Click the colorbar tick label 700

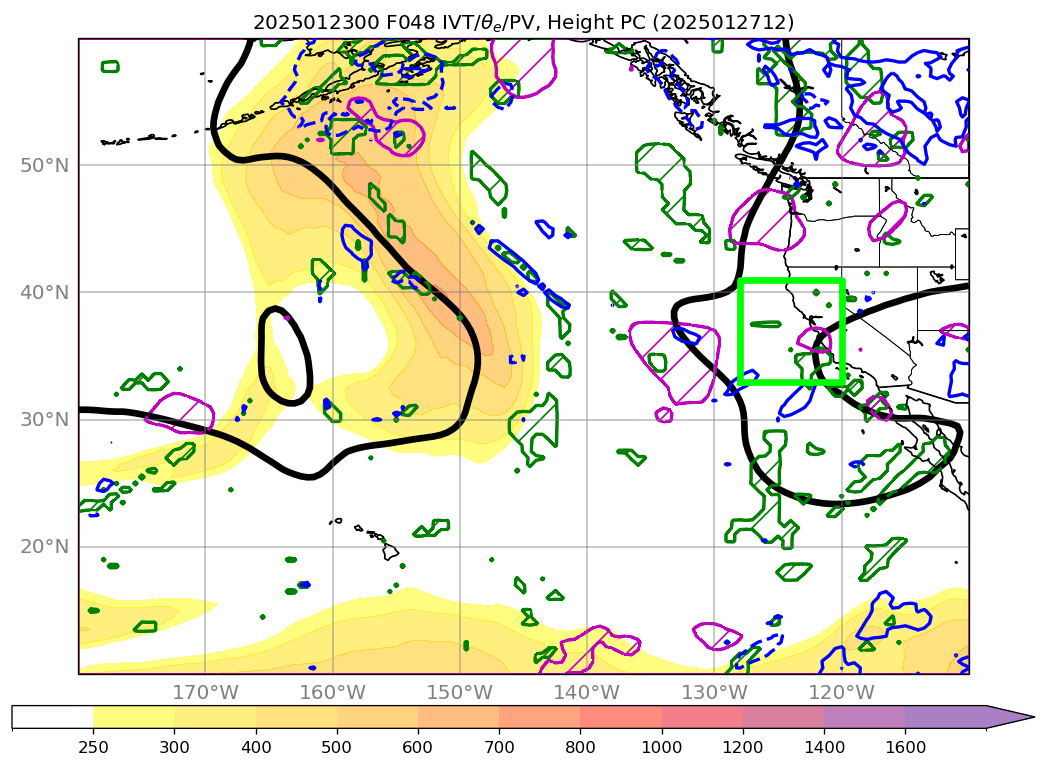pyautogui.click(x=499, y=747)
